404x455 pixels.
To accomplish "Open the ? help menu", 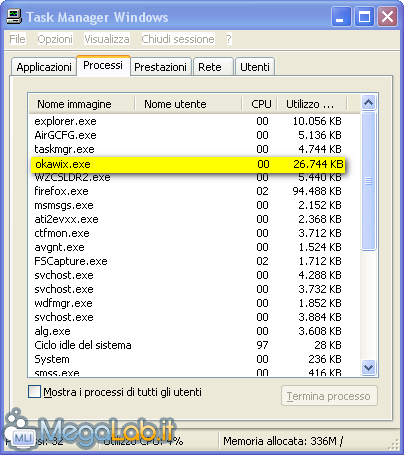I will tap(229, 39).
